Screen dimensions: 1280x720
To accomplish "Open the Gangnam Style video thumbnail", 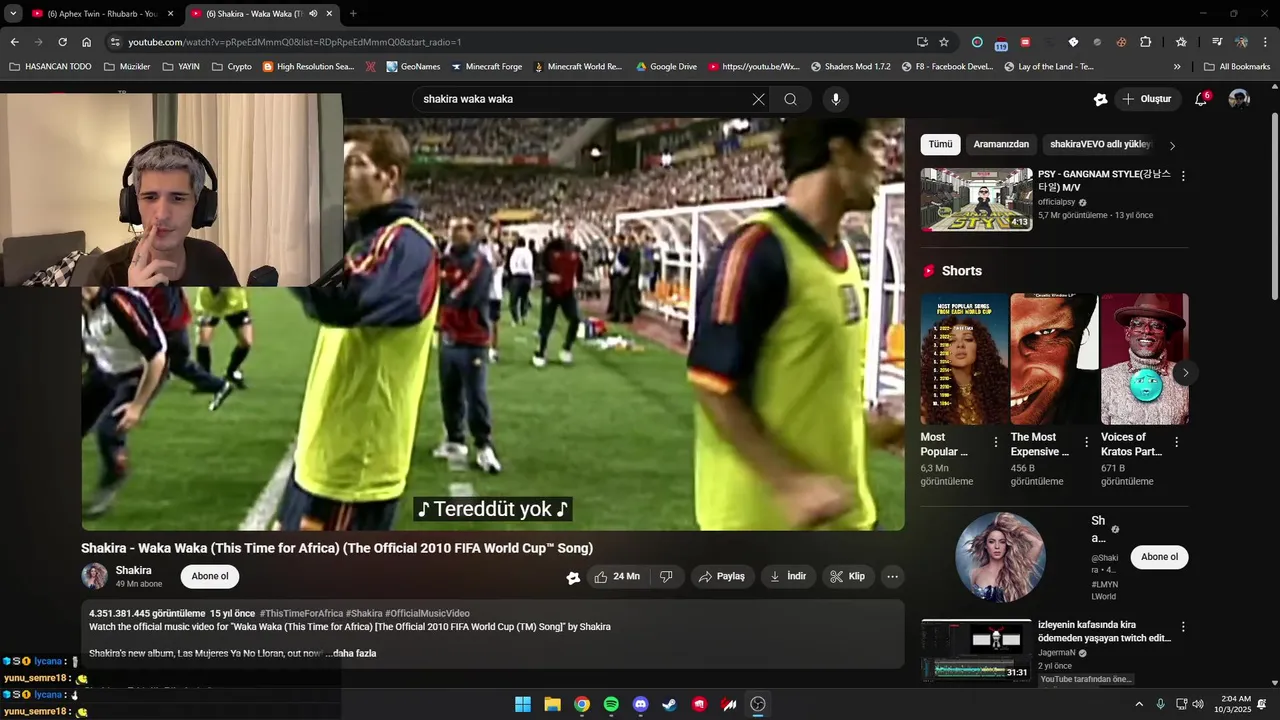I will (976, 199).
